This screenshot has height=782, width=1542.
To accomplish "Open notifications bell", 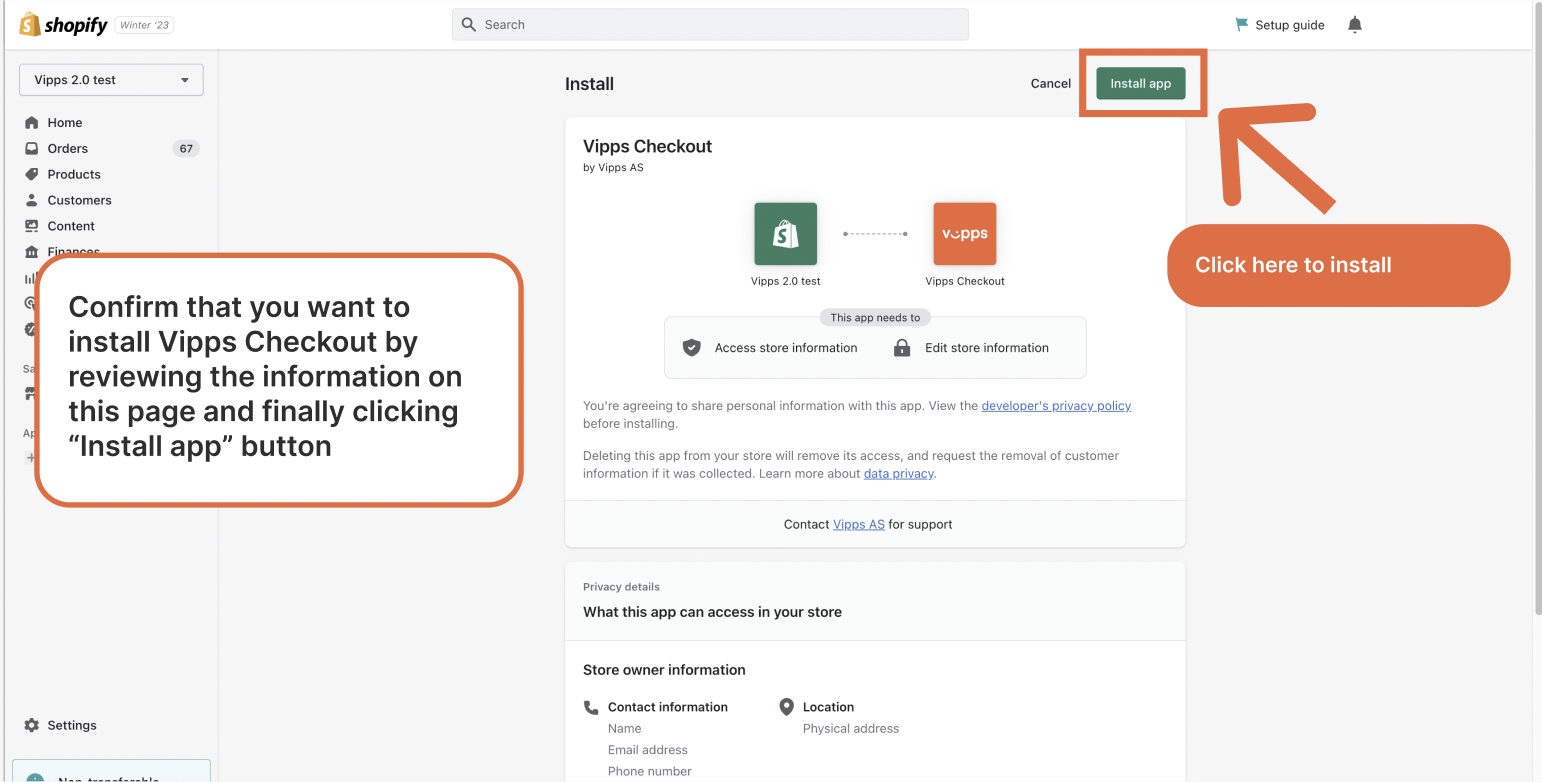I will (1355, 25).
